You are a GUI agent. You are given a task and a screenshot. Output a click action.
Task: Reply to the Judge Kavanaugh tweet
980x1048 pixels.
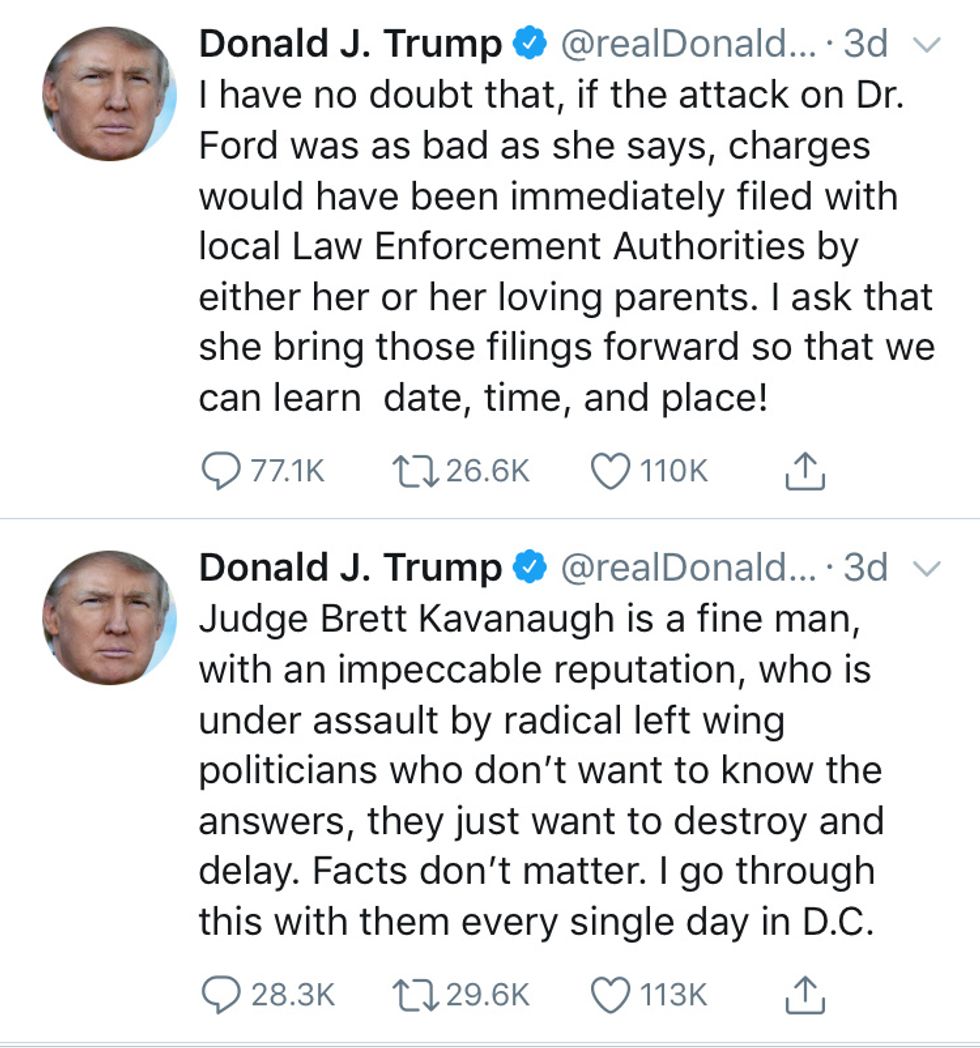coord(217,995)
